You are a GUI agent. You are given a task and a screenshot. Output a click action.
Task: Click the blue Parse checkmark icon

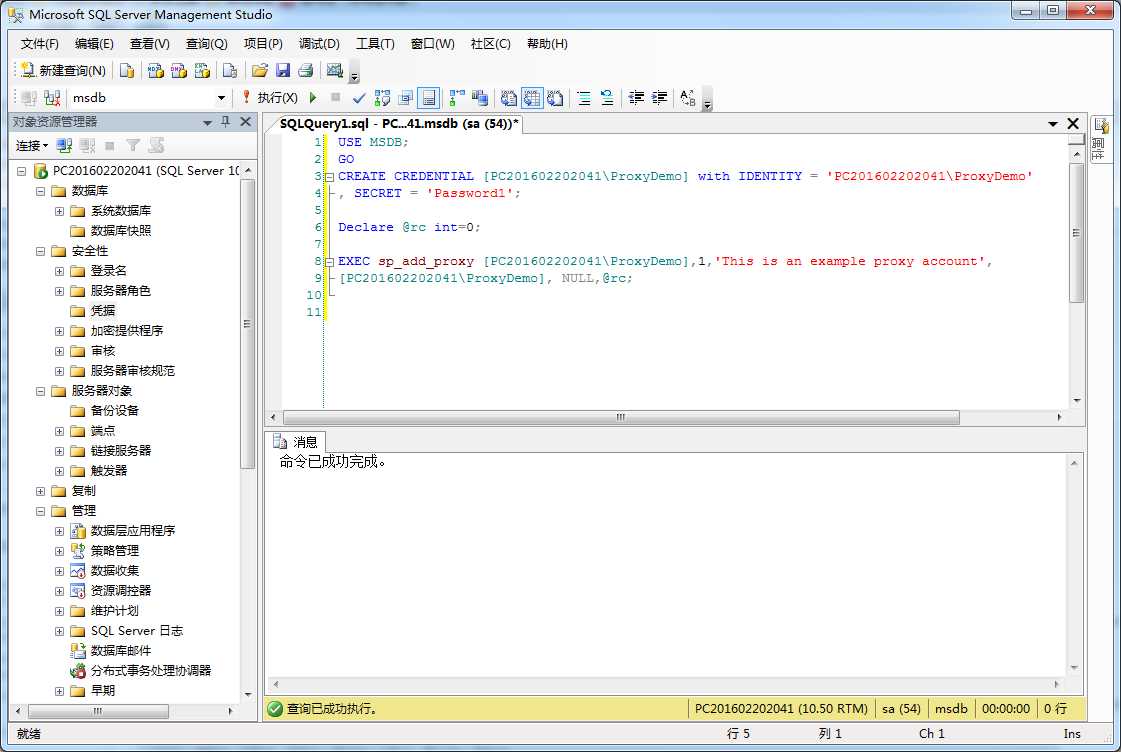(x=359, y=98)
